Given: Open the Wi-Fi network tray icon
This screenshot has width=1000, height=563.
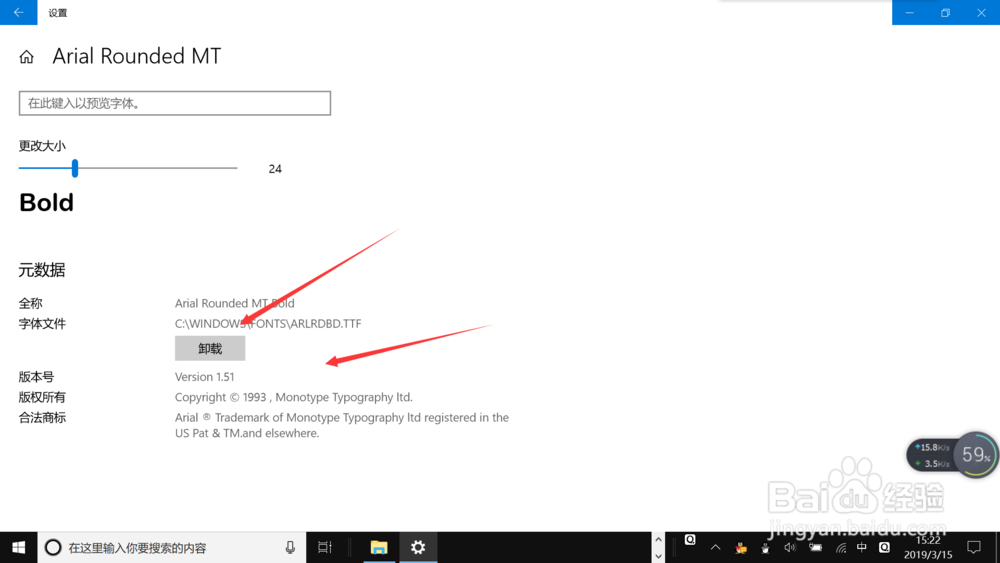Looking at the screenshot, I should point(841,548).
